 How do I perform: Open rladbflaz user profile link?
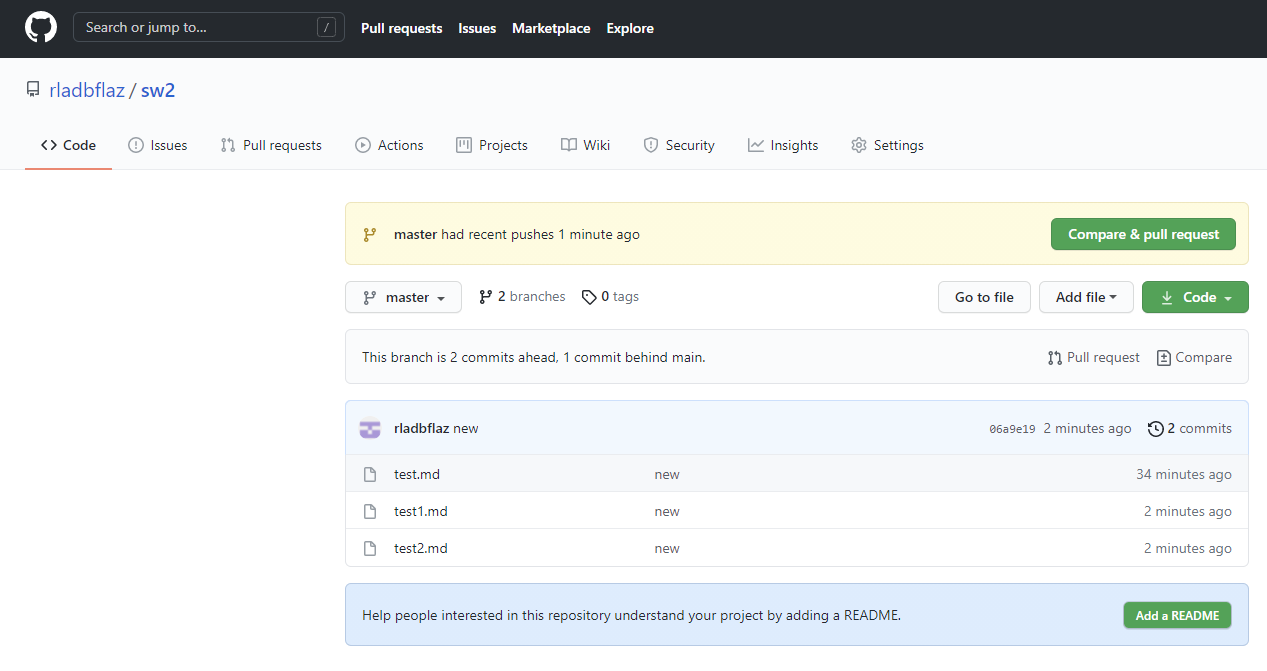click(x=88, y=89)
